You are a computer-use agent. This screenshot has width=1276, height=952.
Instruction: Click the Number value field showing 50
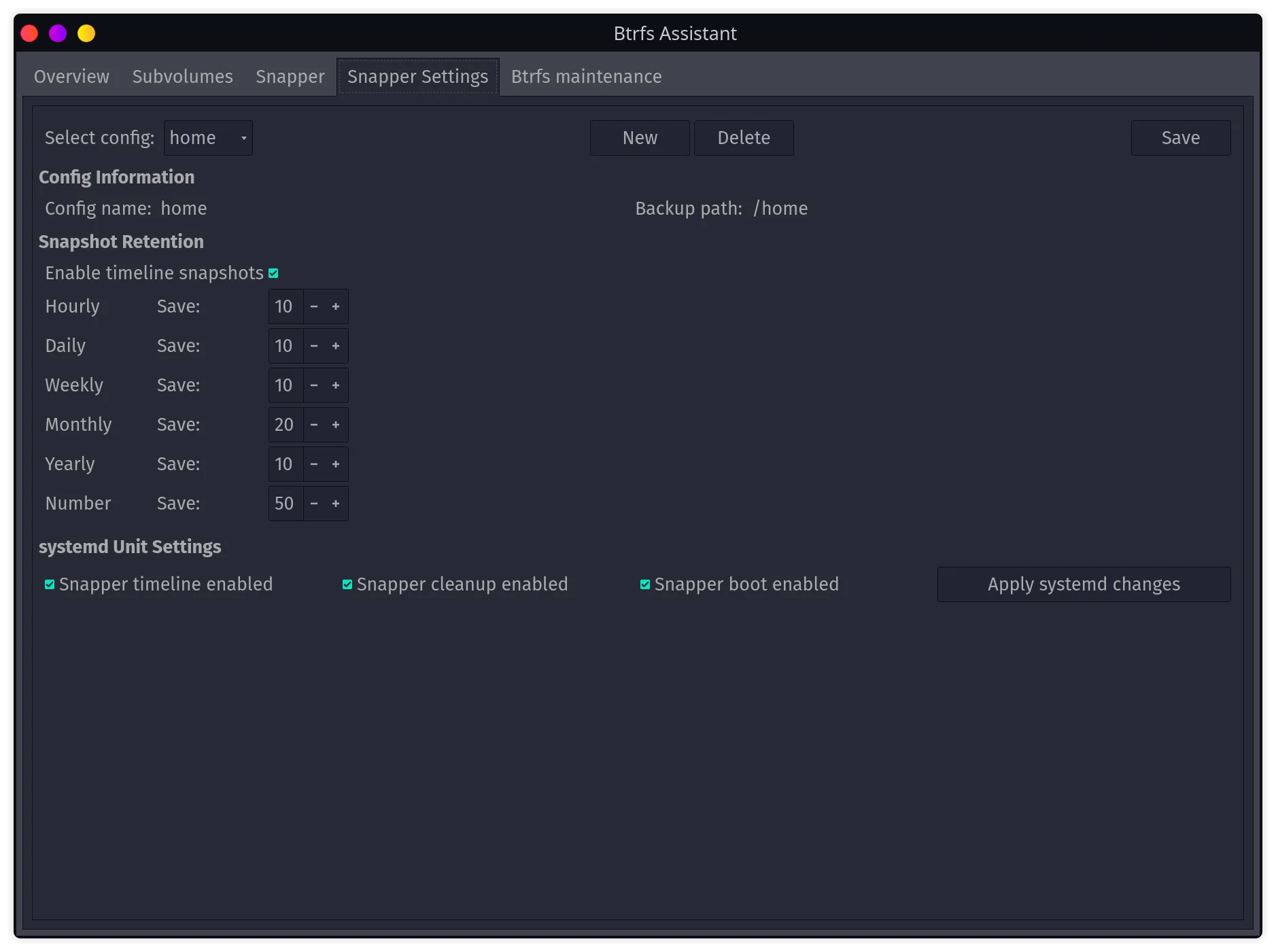[286, 504]
